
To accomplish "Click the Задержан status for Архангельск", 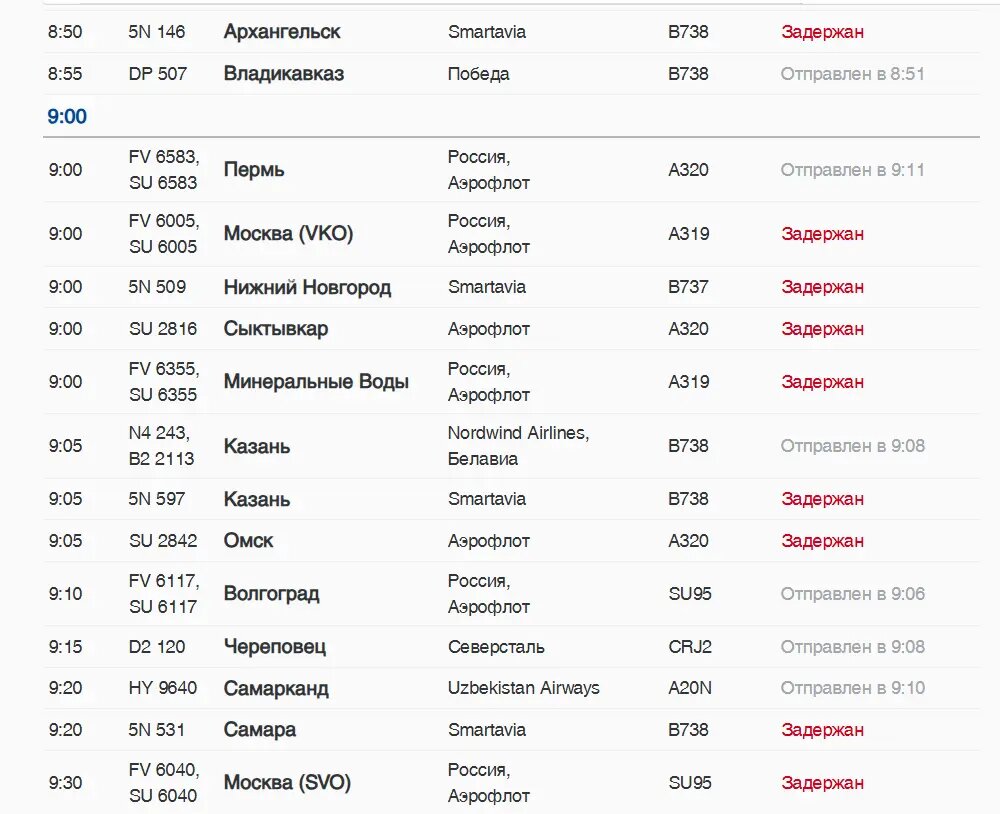I will click(x=822, y=32).
